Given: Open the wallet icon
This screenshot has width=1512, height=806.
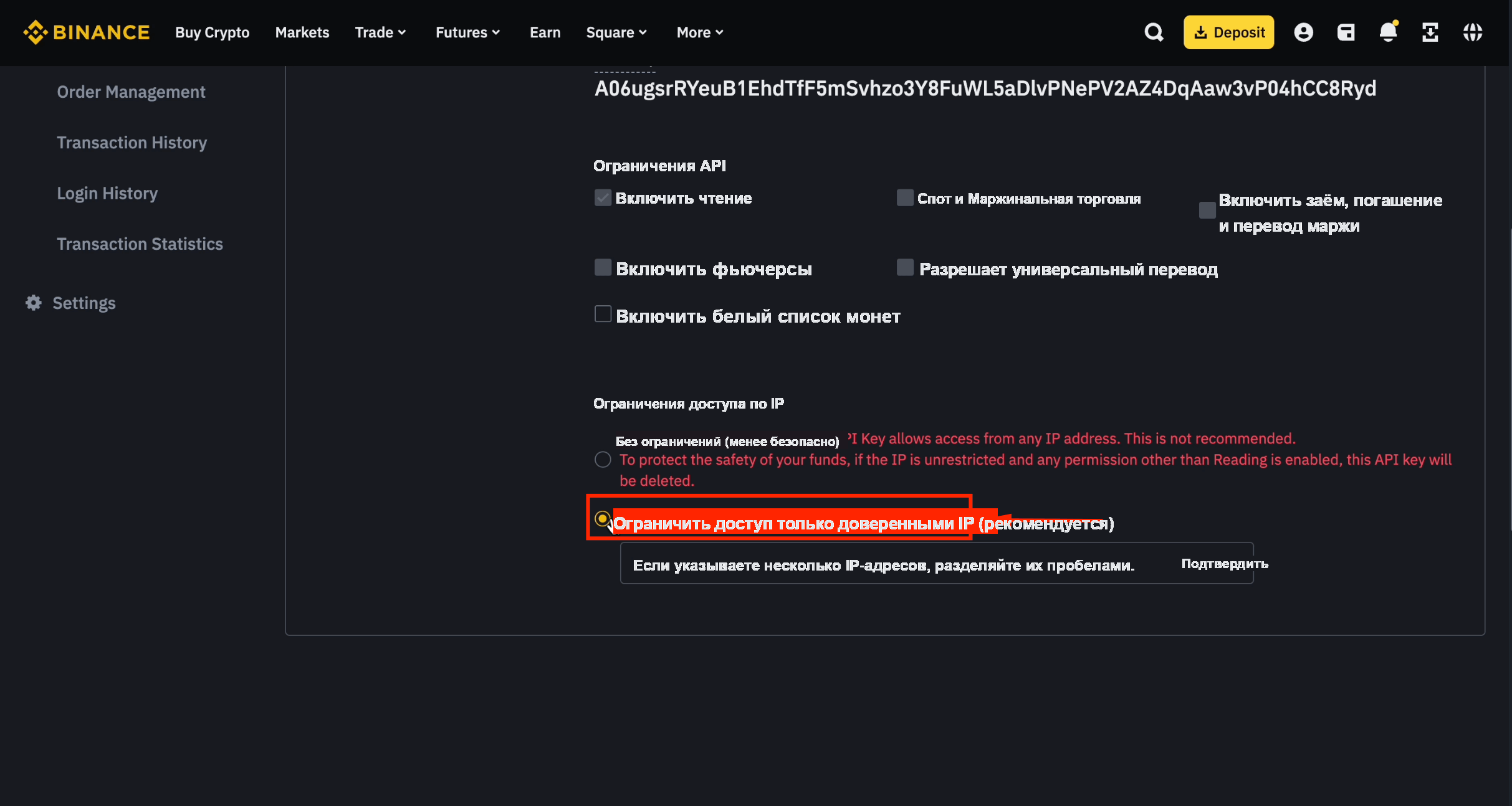Looking at the screenshot, I should [1346, 32].
